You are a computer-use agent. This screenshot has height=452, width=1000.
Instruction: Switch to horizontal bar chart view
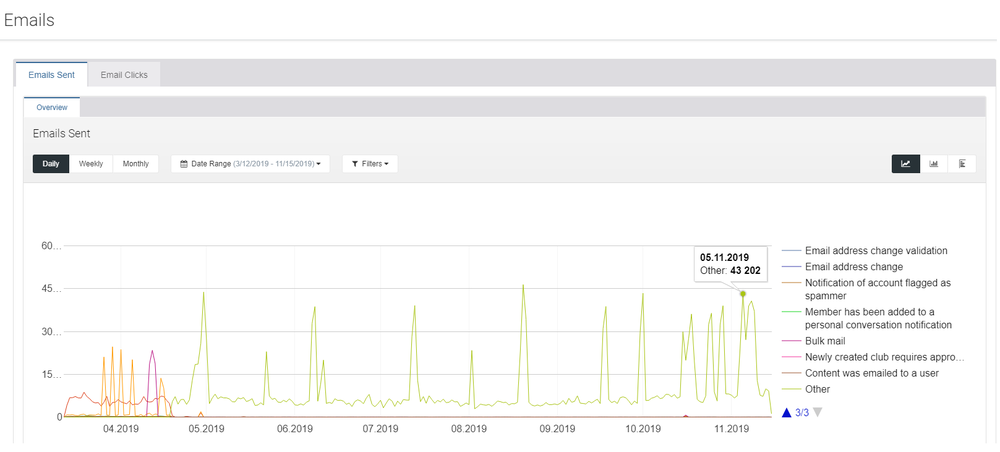[x=961, y=164]
